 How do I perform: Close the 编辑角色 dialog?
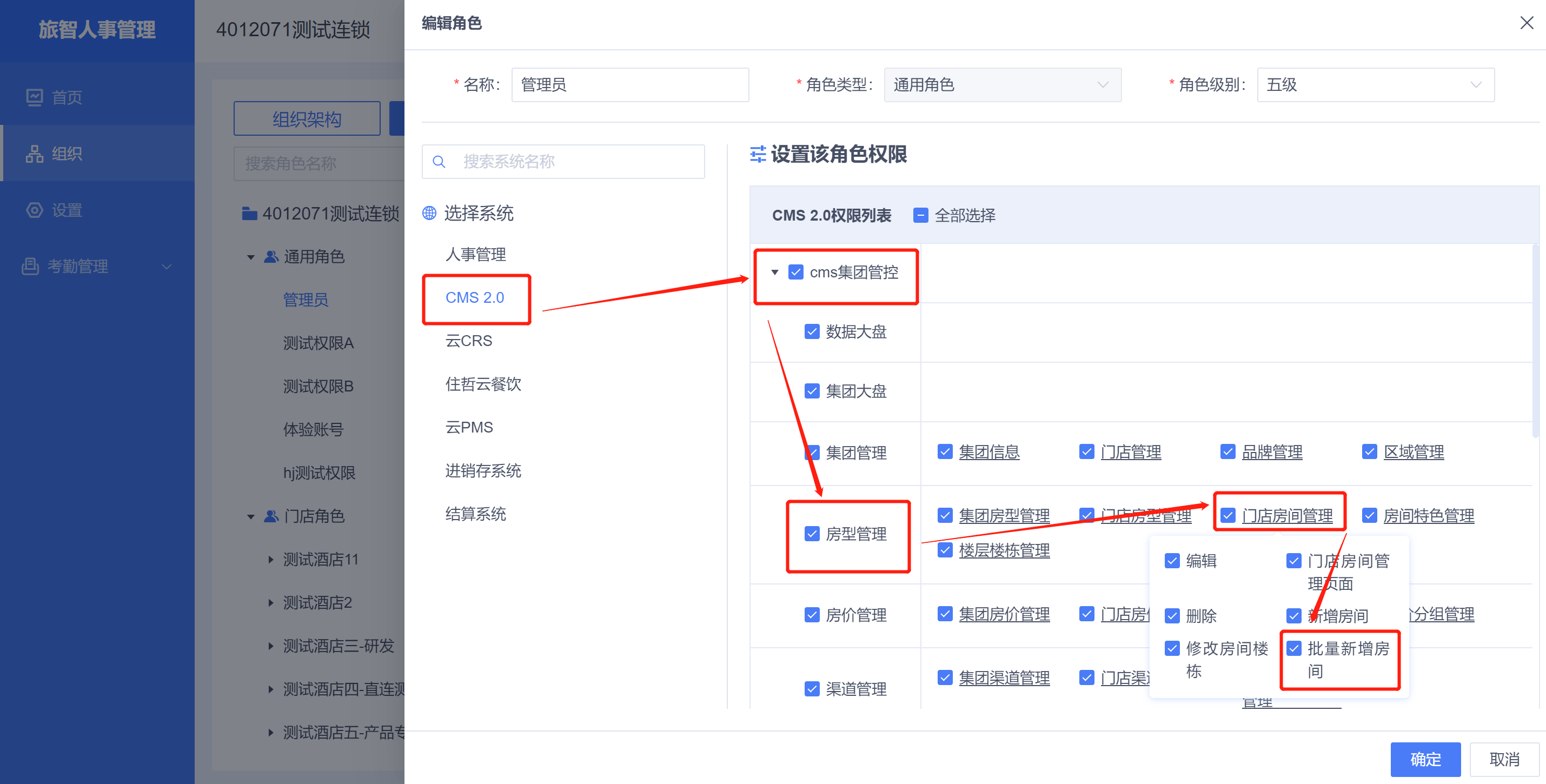pos(1527,23)
